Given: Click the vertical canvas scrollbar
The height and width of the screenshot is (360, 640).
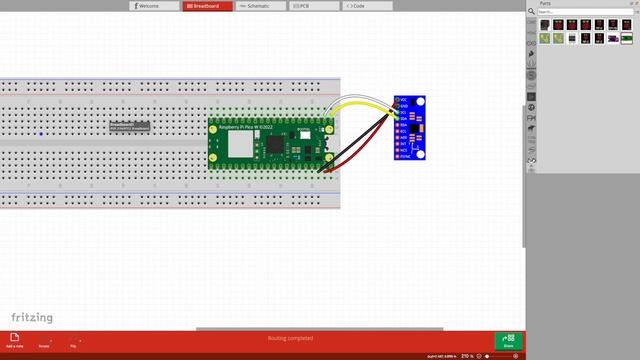Looking at the screenshot, I should click(x=524, y=176).
